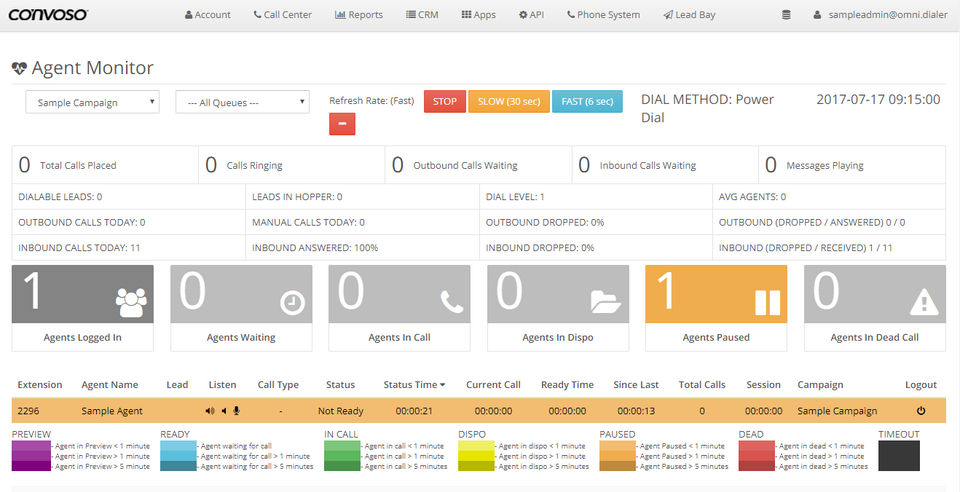Click the Outbound Calls Waiting counter
The image size is (960, 492).
point(478,165)
